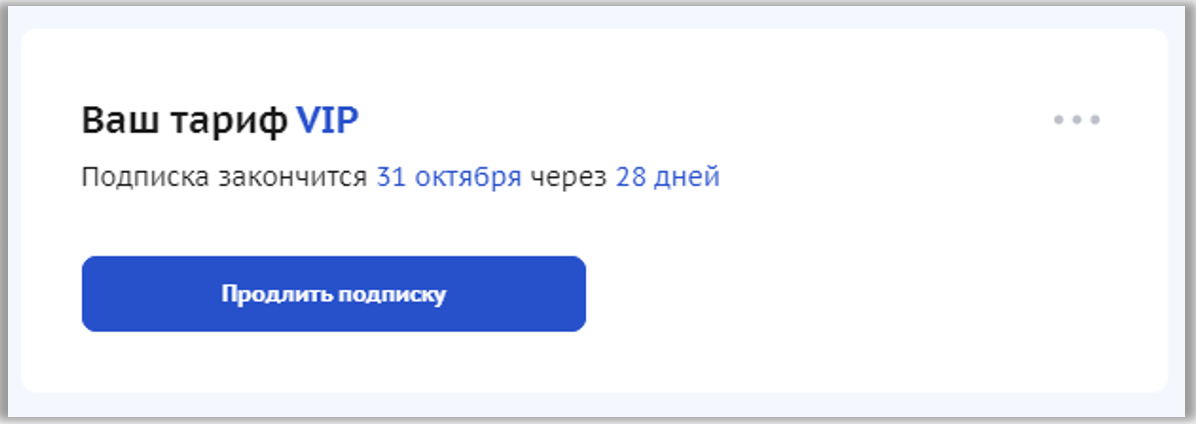The image size is (1196, 424).
Task: Click the middle dot of the ellipsis icon
Action: (1077, 120)
